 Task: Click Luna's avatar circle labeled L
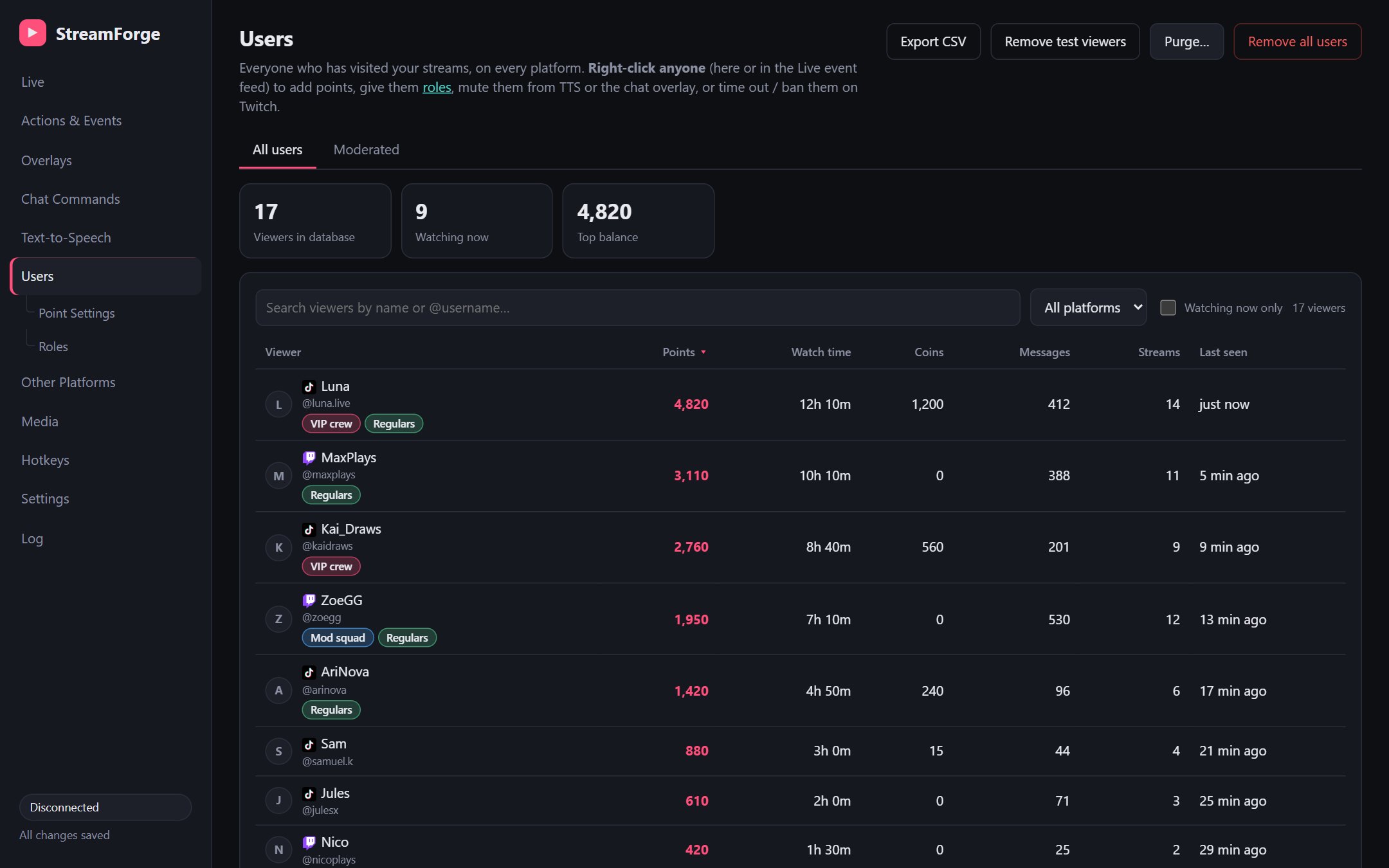[x=278, y=404]
